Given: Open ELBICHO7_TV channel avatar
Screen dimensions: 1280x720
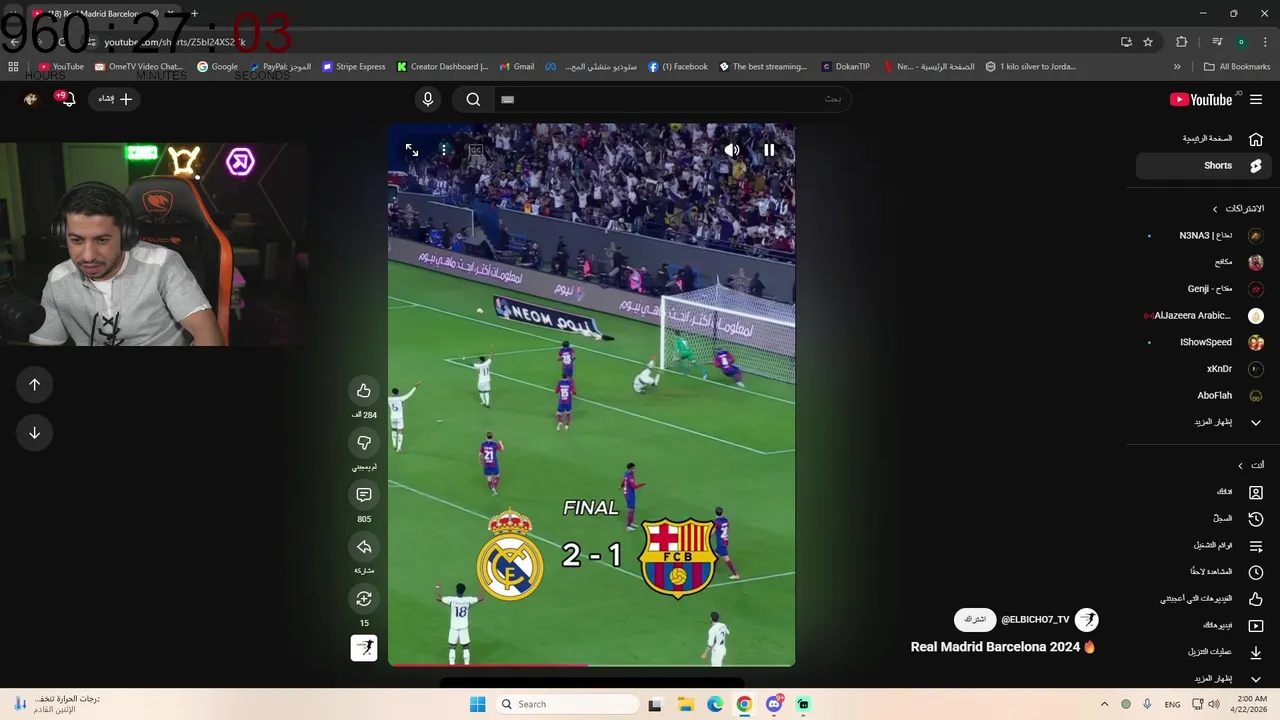Looking at the screenshot, I should click(1087, 620).
